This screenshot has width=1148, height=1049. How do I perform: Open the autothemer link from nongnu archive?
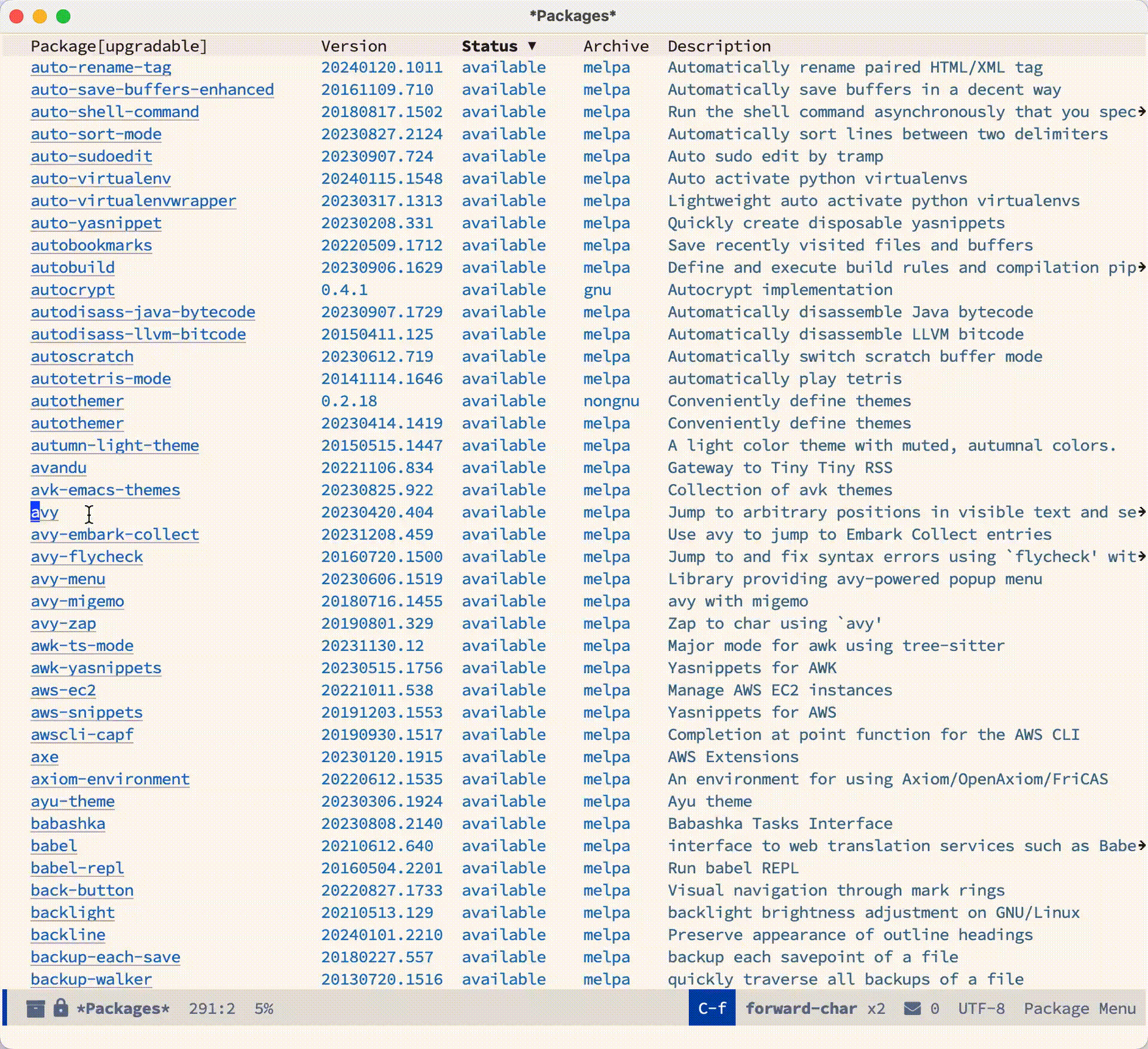point(77,401)
